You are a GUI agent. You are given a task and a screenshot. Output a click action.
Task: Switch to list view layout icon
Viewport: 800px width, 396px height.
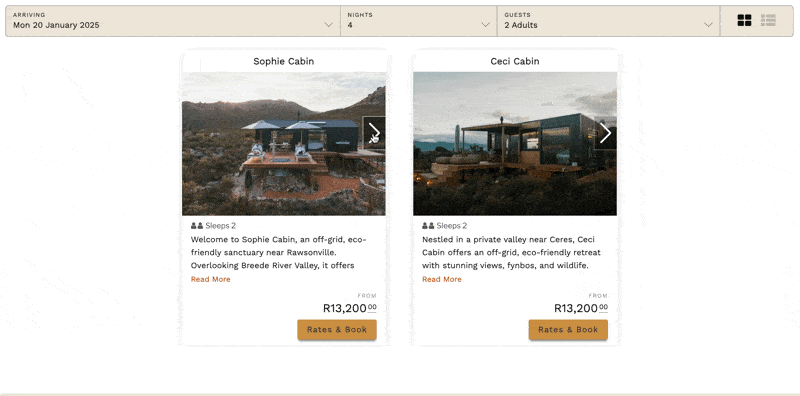coord(768,20)
